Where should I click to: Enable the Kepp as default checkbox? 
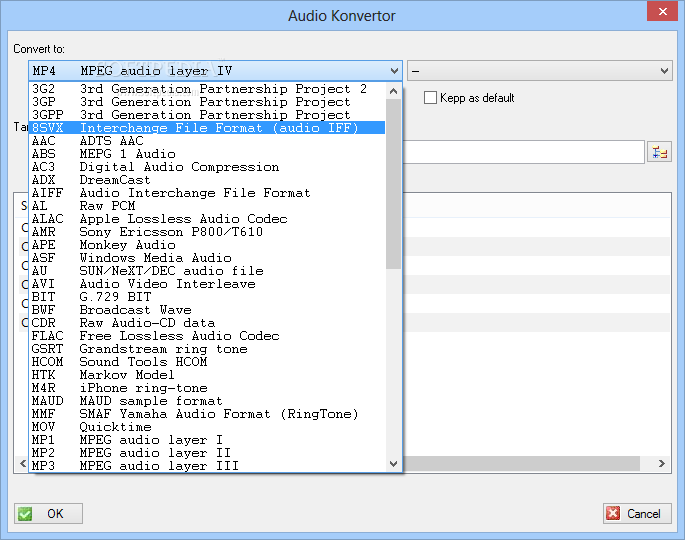tap(430, 97)
